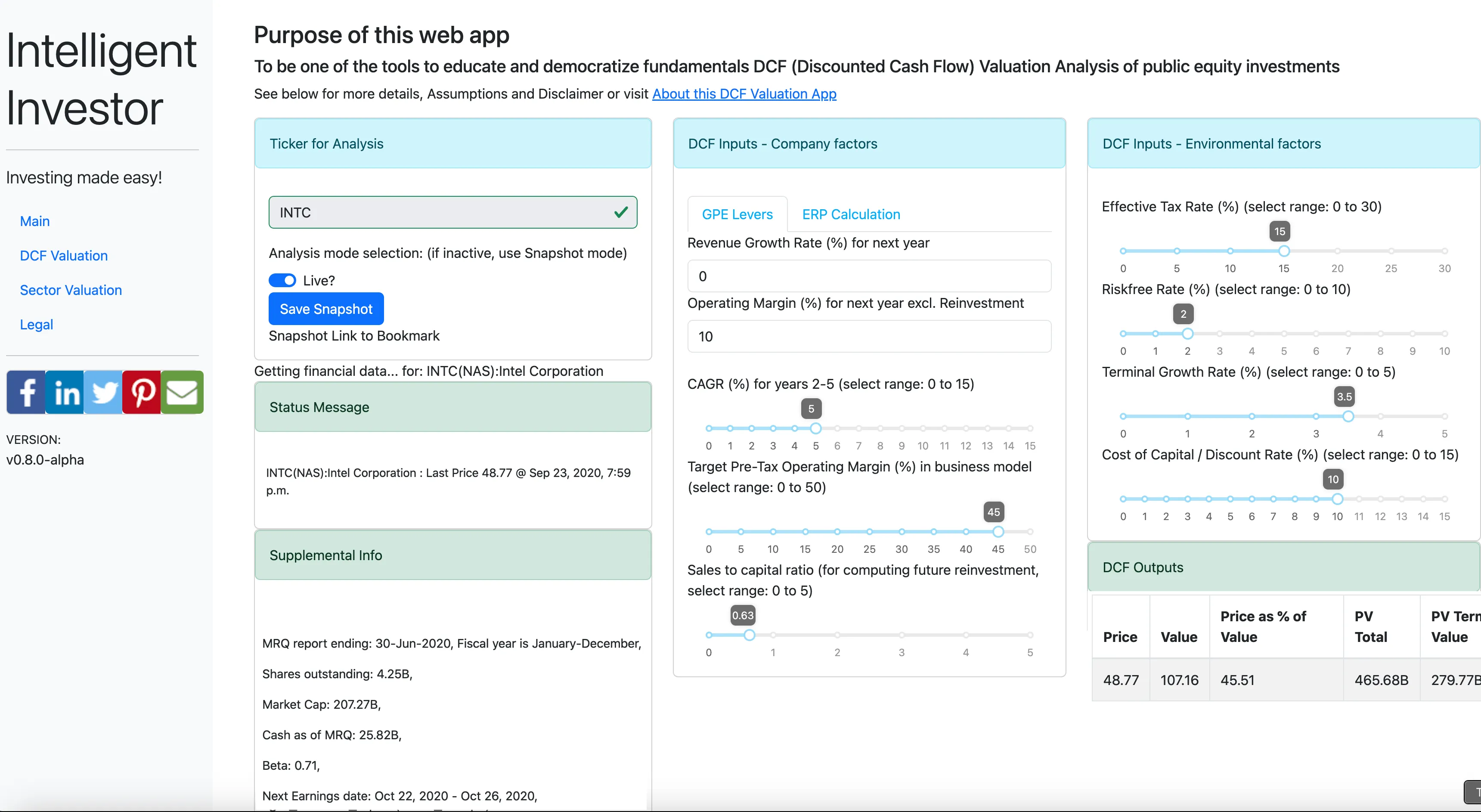This screenshot has width=1481, height=812.
Task: Toggle the Live mode switch
Action: coord(282,280)
